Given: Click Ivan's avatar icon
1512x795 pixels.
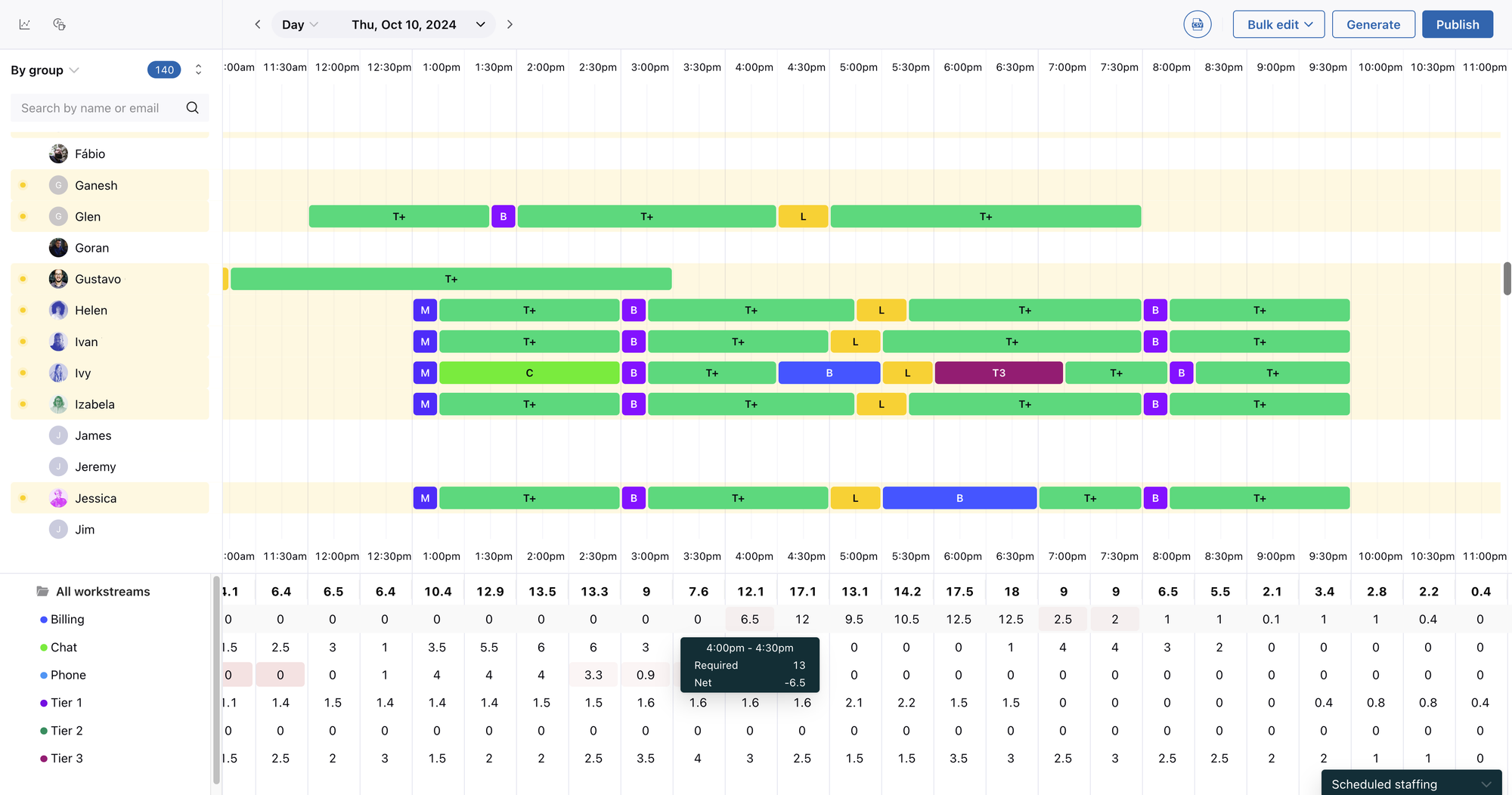Looking at the screenshot, I should coord(58,342).
